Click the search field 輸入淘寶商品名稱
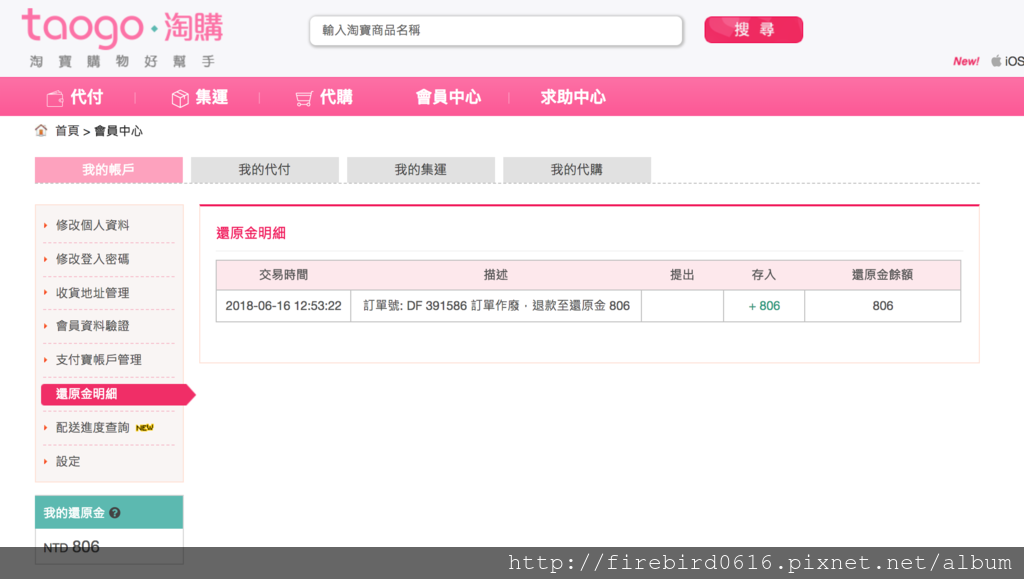The image size is (1024, 579). point(496,30)
